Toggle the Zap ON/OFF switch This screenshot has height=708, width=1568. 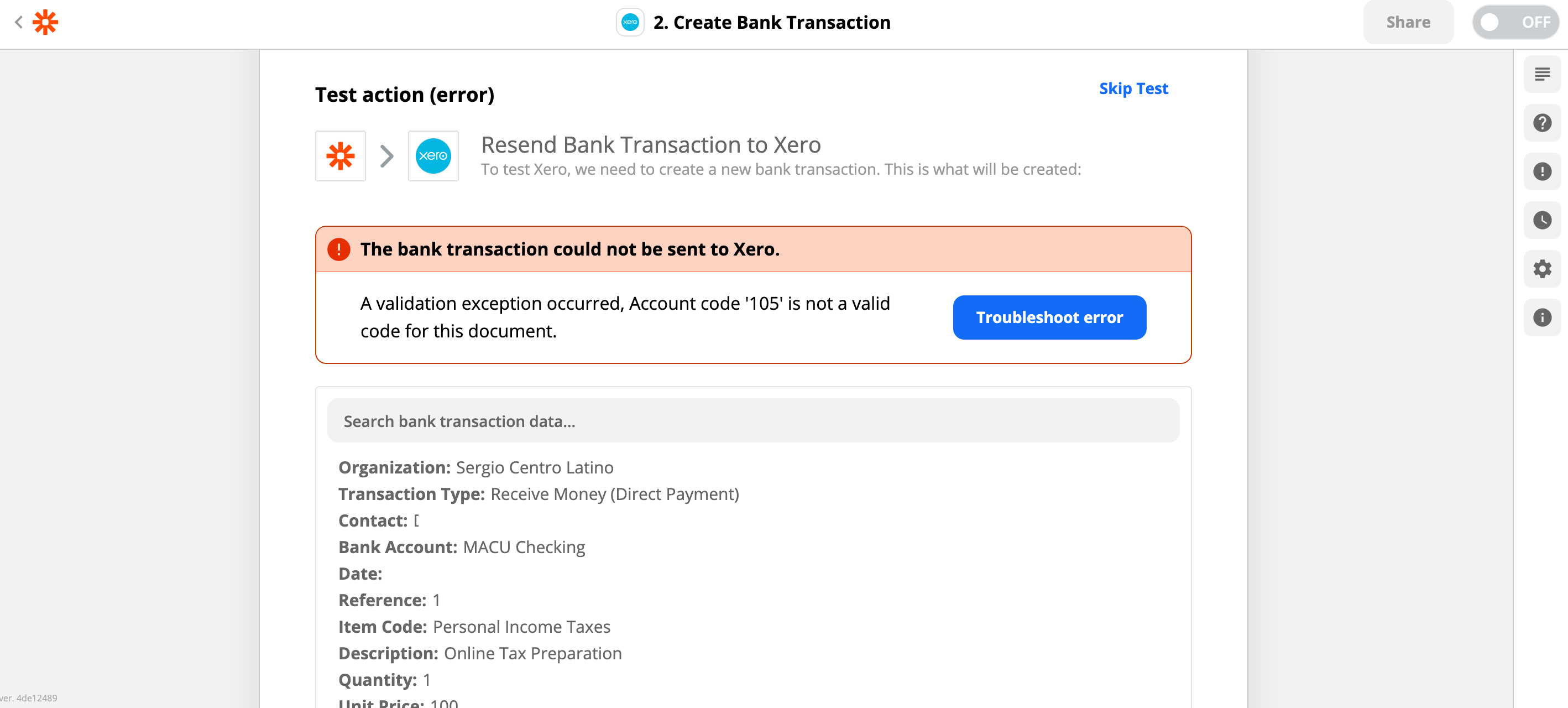click(1515, 23)
